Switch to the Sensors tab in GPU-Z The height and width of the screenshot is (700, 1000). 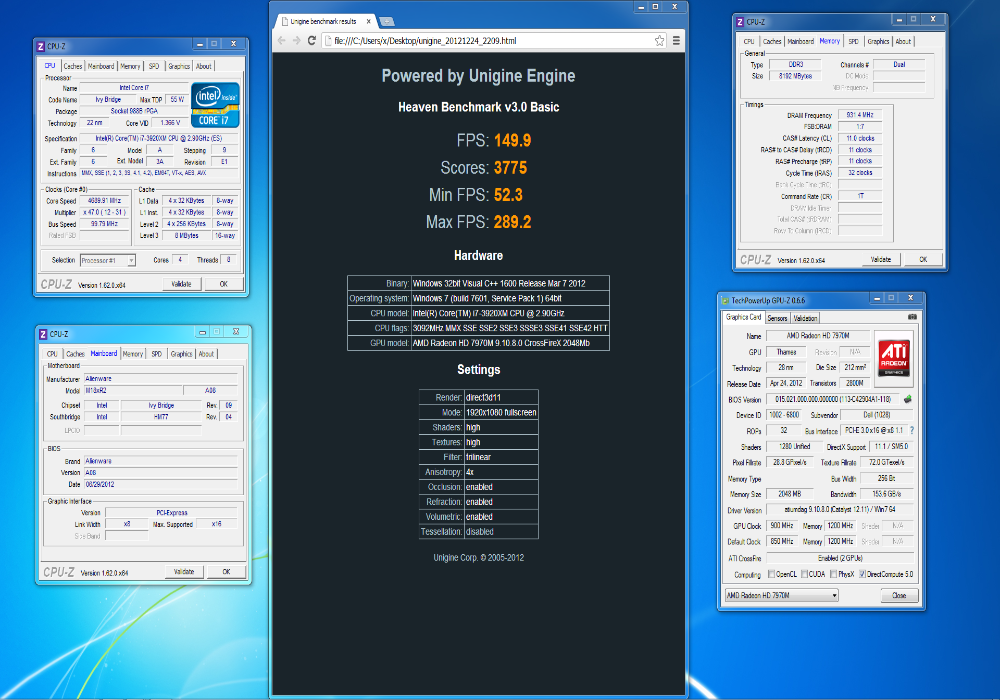(777, 318)
